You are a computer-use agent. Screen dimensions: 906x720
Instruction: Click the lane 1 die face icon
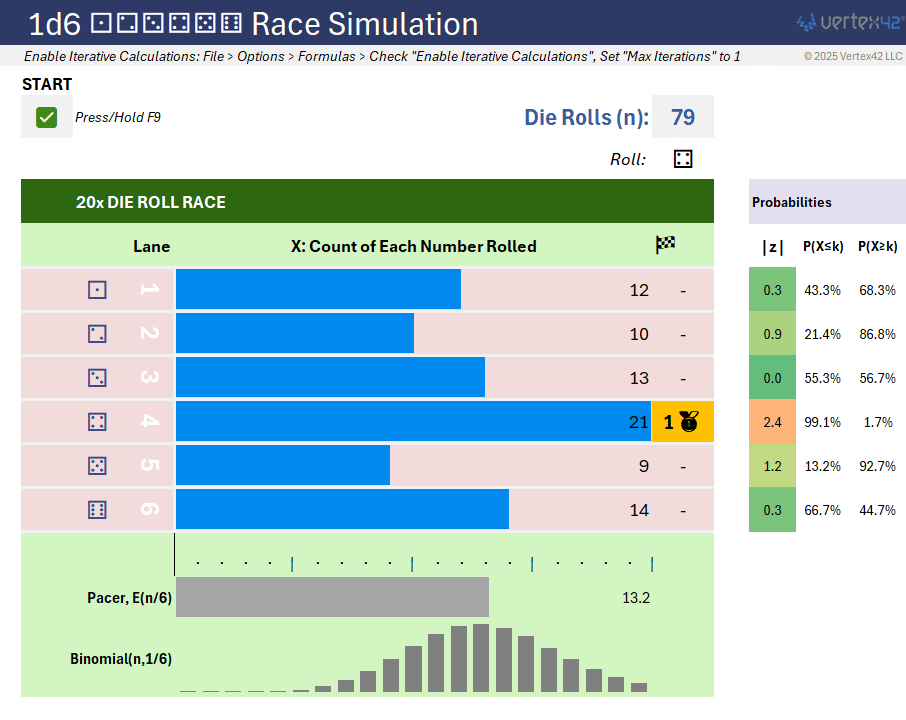97,290
